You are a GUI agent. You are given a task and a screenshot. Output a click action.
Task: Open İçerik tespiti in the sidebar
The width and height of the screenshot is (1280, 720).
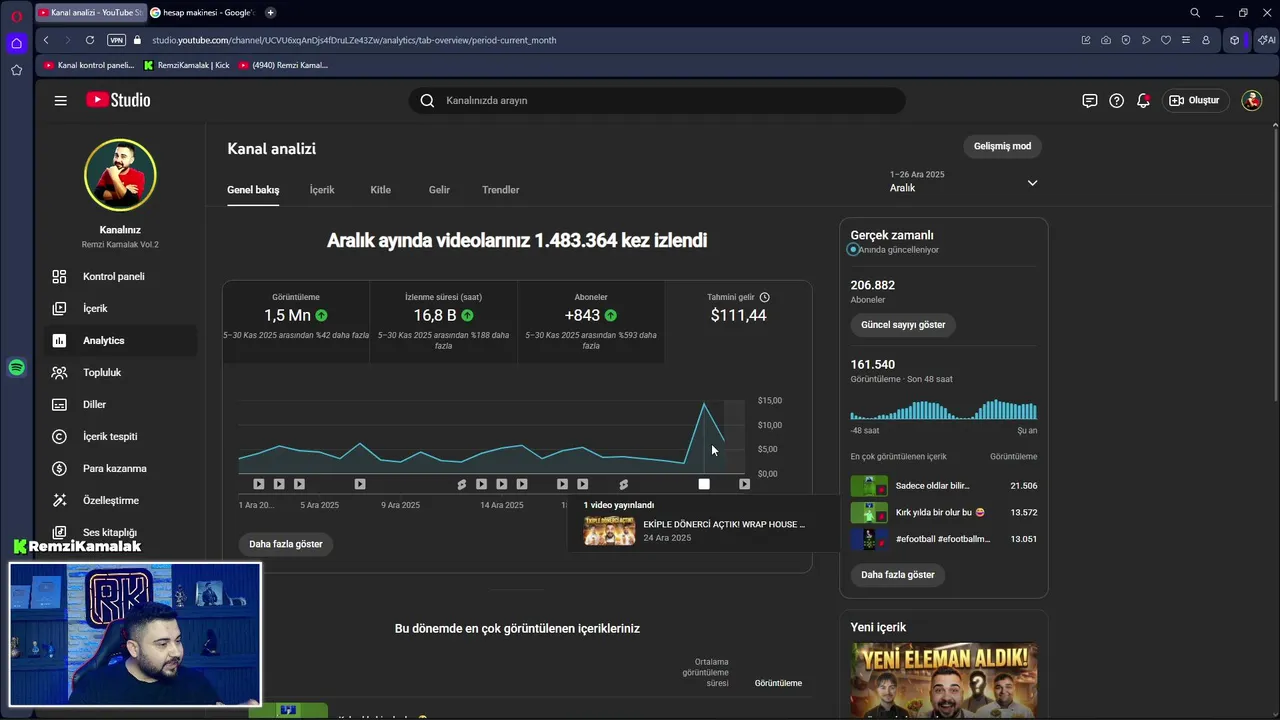(120, 437)
